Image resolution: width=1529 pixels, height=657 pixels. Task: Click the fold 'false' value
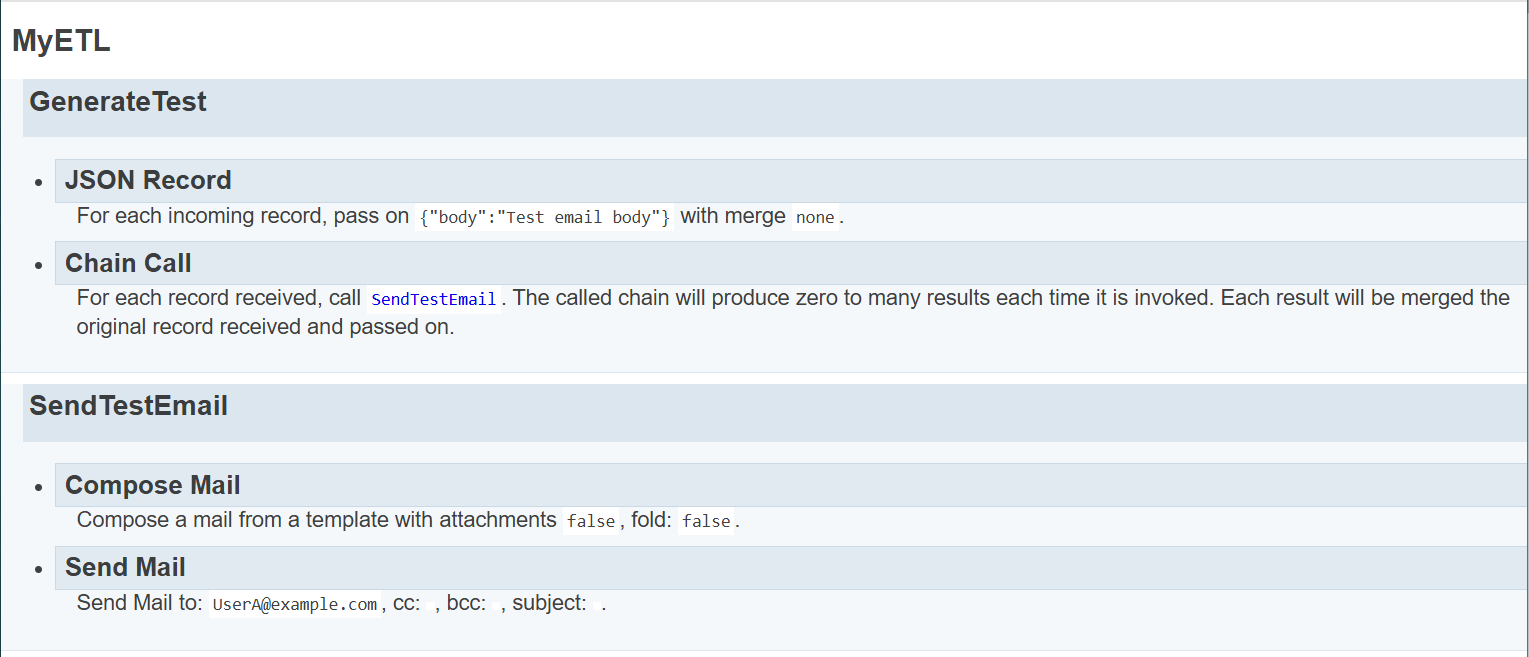click(706, 522)
